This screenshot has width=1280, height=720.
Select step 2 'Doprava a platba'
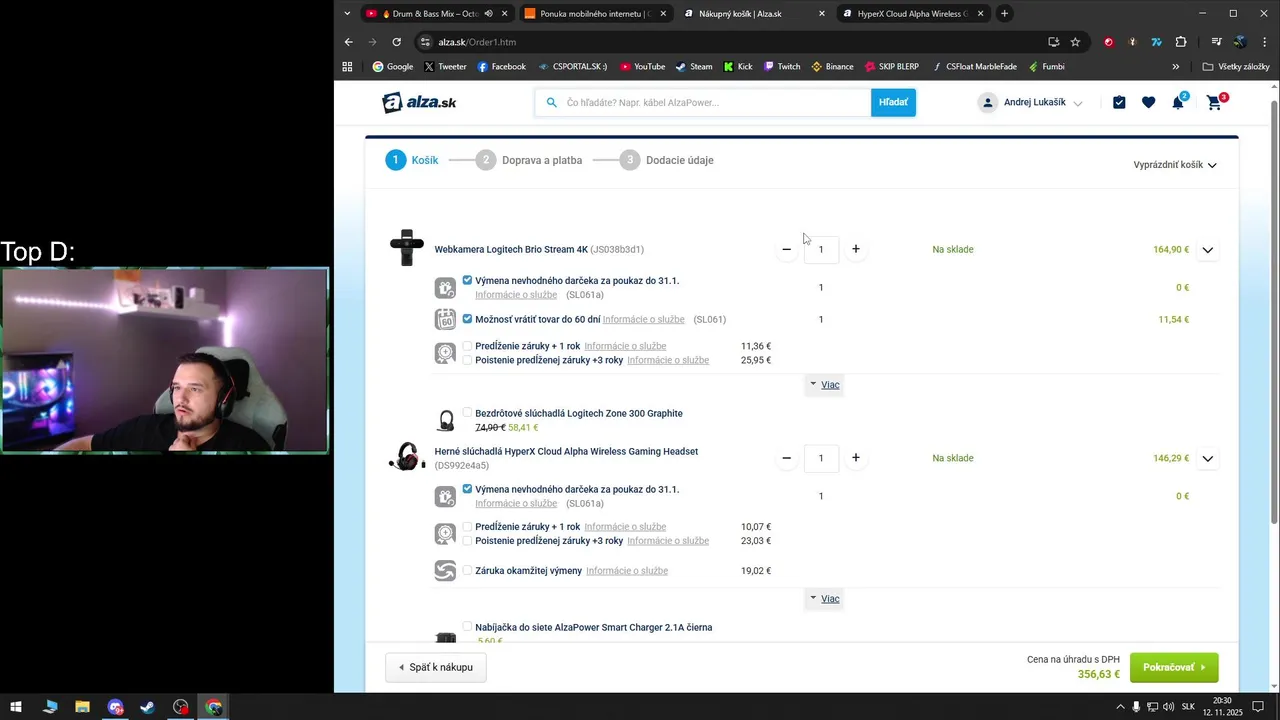pos(529,160)
